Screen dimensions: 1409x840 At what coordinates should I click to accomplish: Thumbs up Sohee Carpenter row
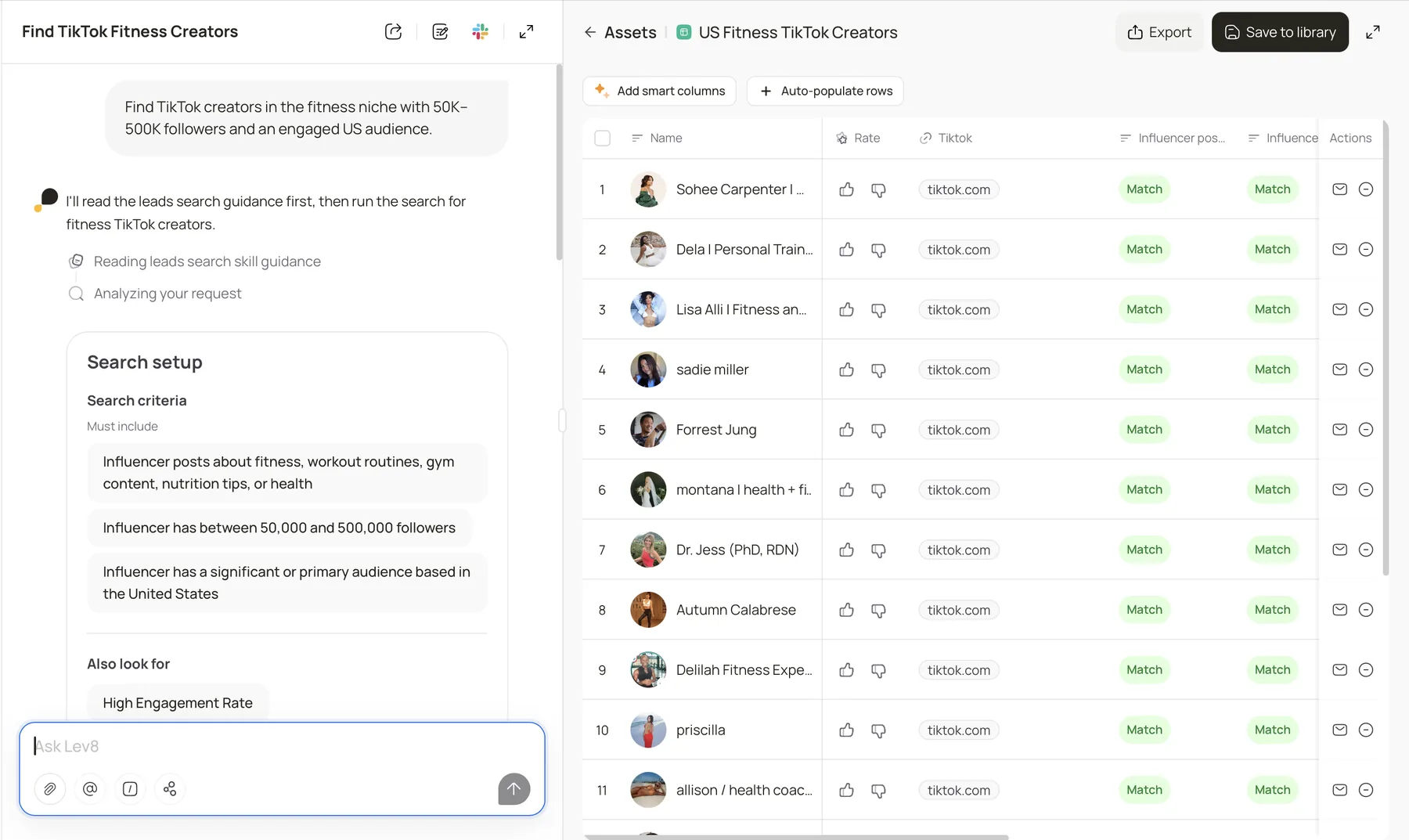(846, 189)
